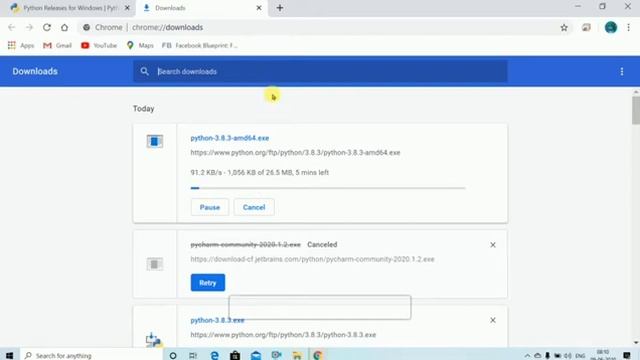This screenshot has width=640, height=360.
Task: Click the python-3.8.3.exe installer icon
Action: coord(153,340)
